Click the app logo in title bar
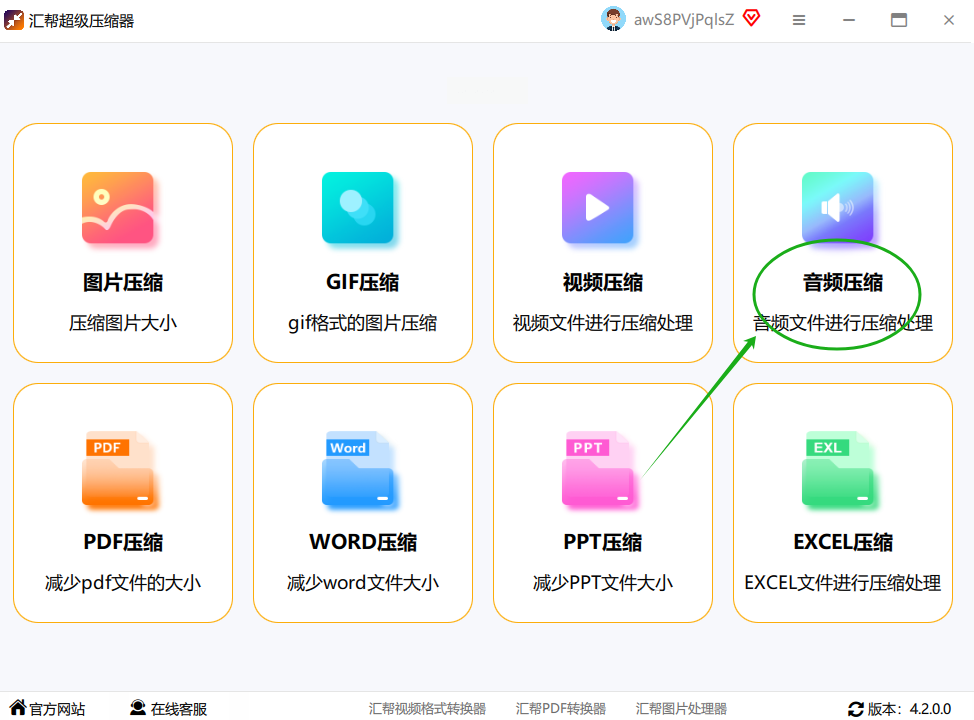The width and height of the screenshot is (974, 720). pyautogui.click(x=14, y=21)
